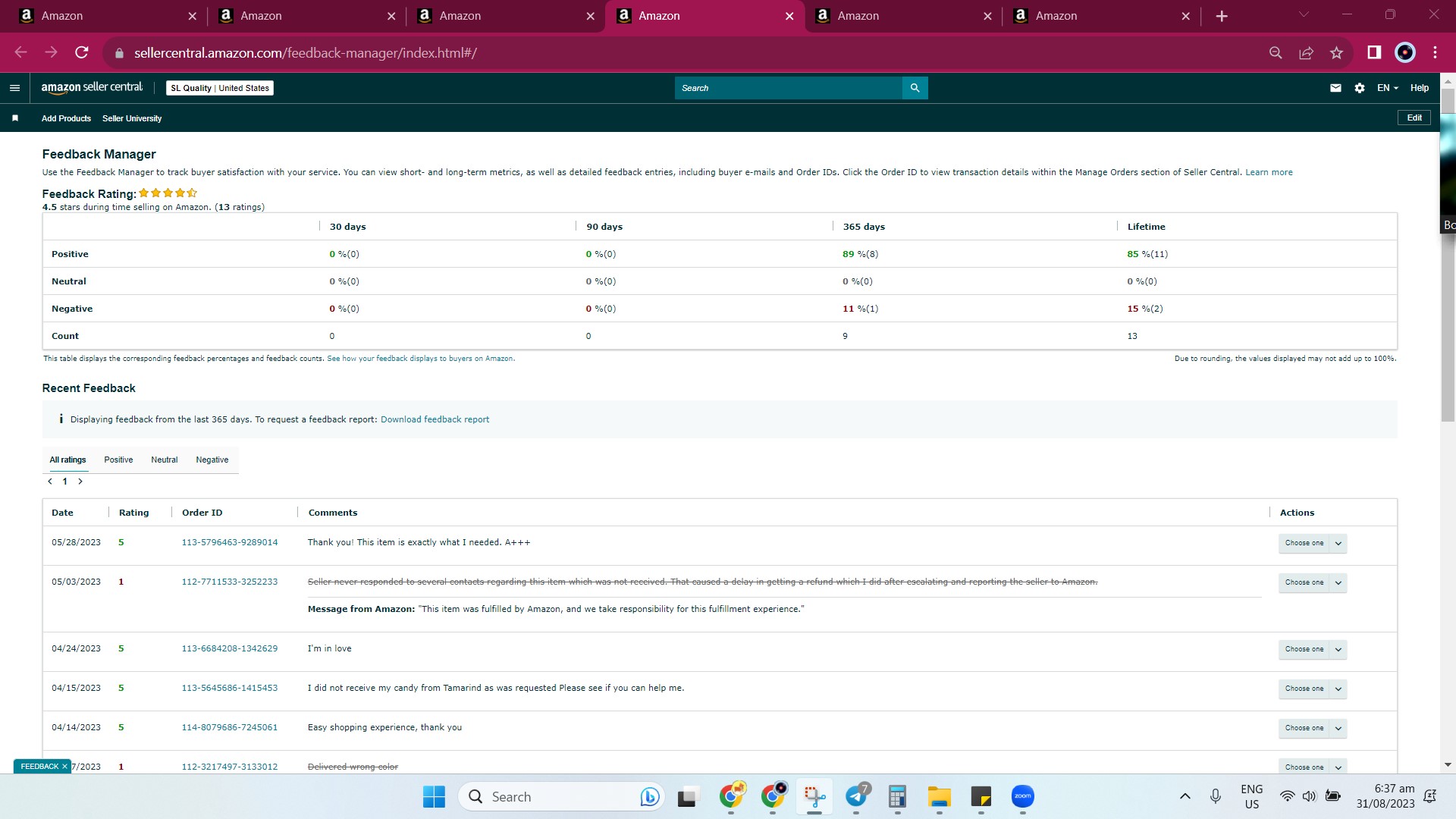This screenshot has height=819, width=1456.
Task: Switch to the Negative feedback tab
Action: 212,460
